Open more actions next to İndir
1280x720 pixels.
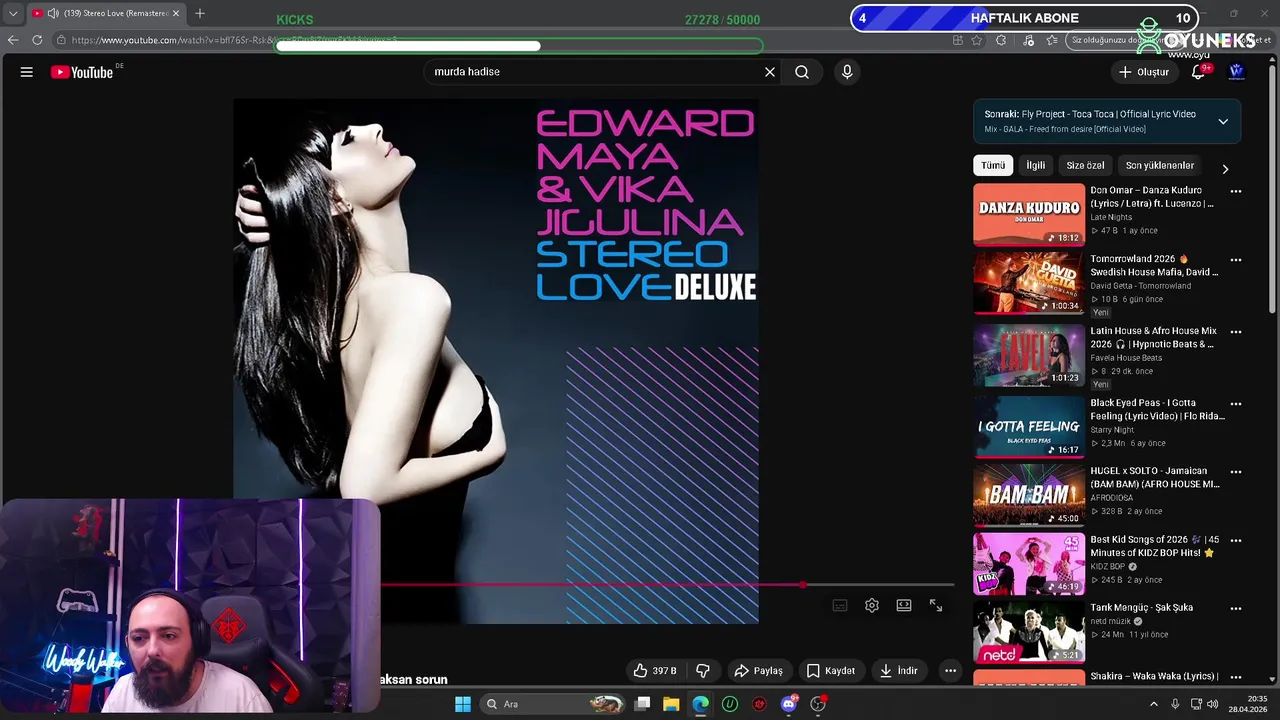coord(951,671)
